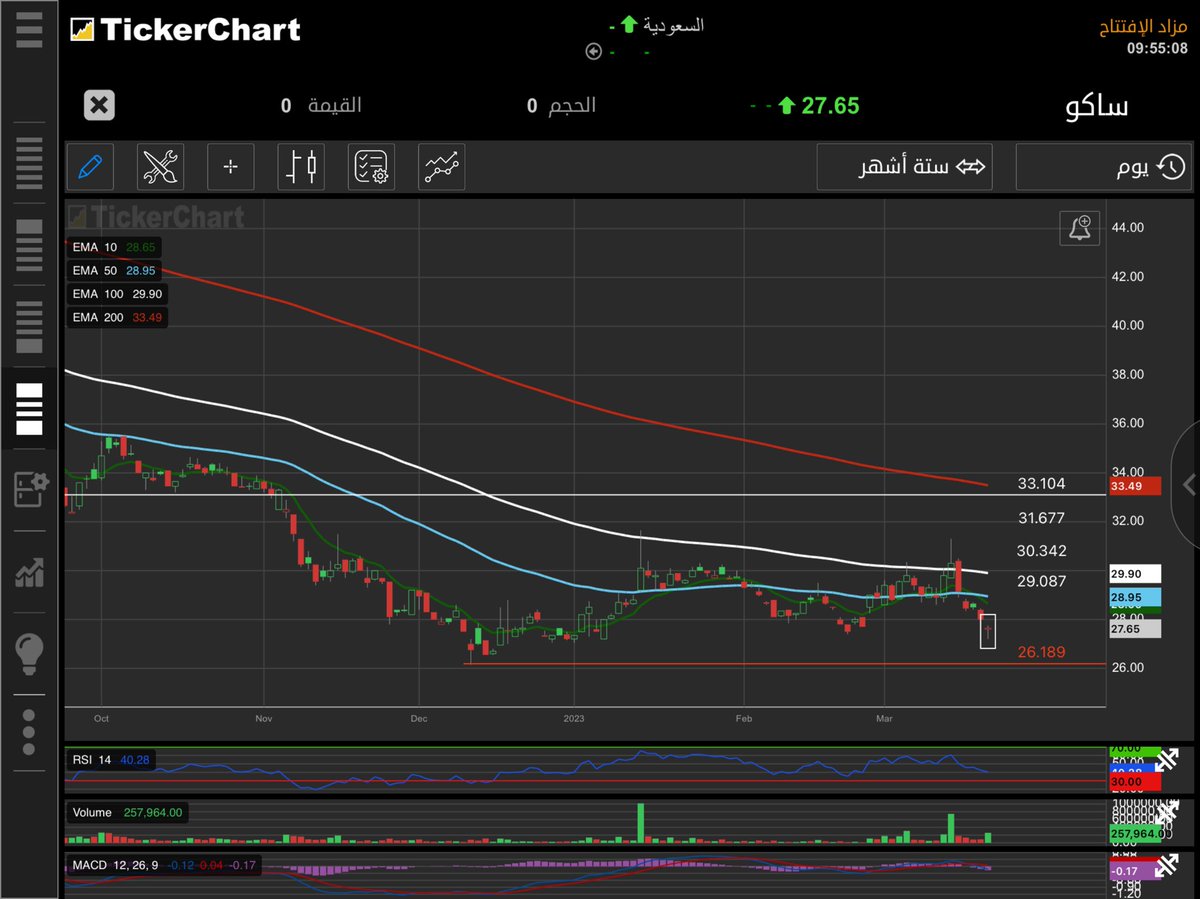1200x899 pixels.
Task: Open the hamburger menu in the sidebar
Action: [29, 29]
